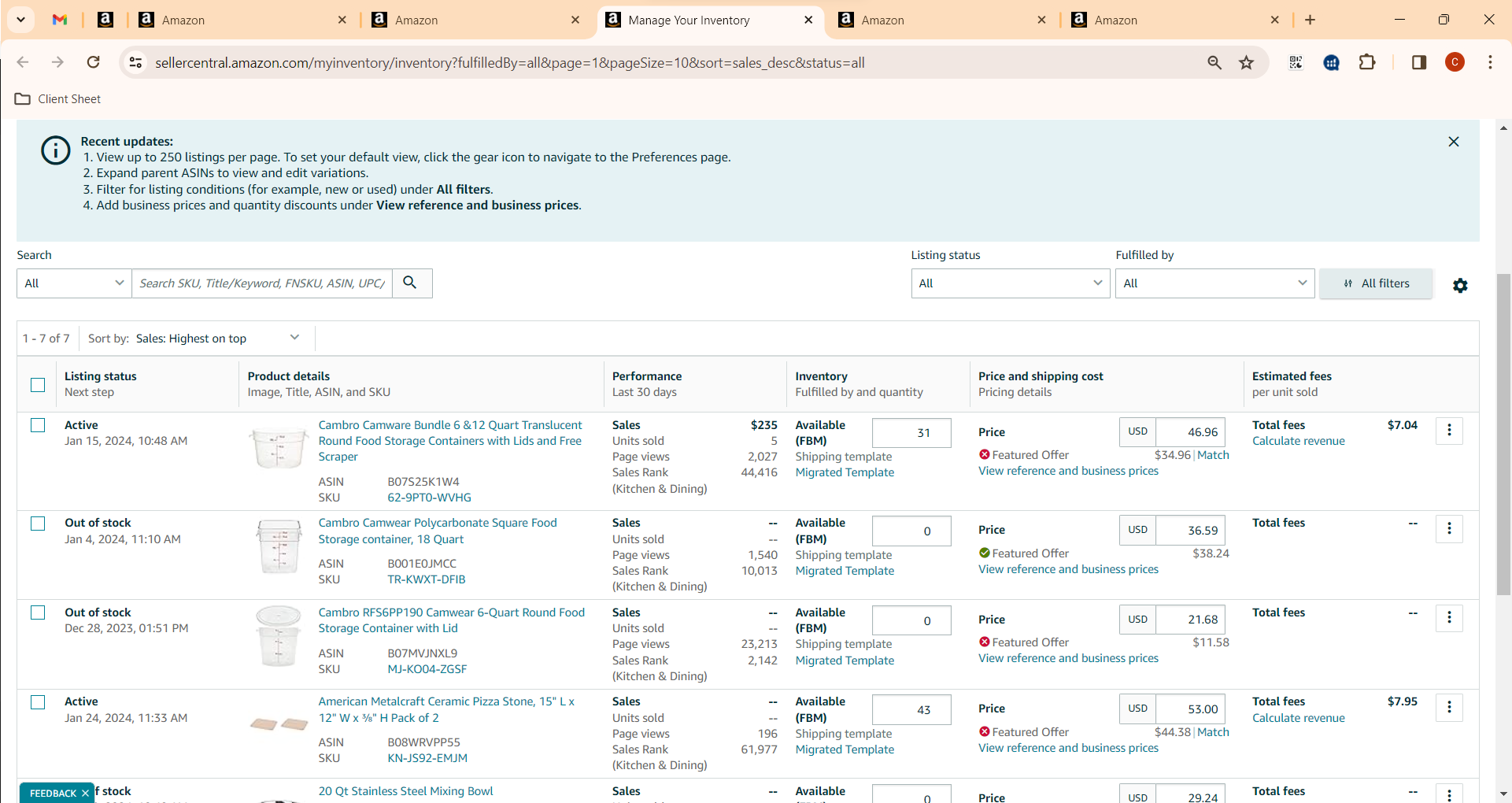Go back to the previous page
The image size is (1512, 803).
tap(23, 62)
